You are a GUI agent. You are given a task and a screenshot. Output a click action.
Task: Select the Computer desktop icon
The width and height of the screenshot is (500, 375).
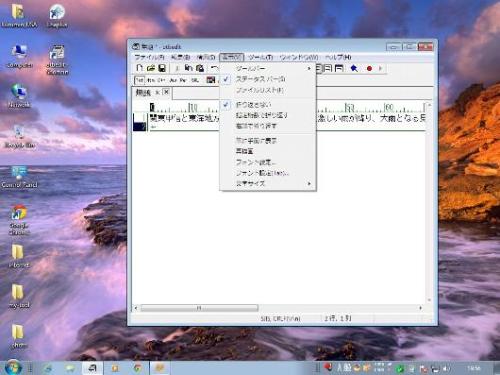(19, 56)
